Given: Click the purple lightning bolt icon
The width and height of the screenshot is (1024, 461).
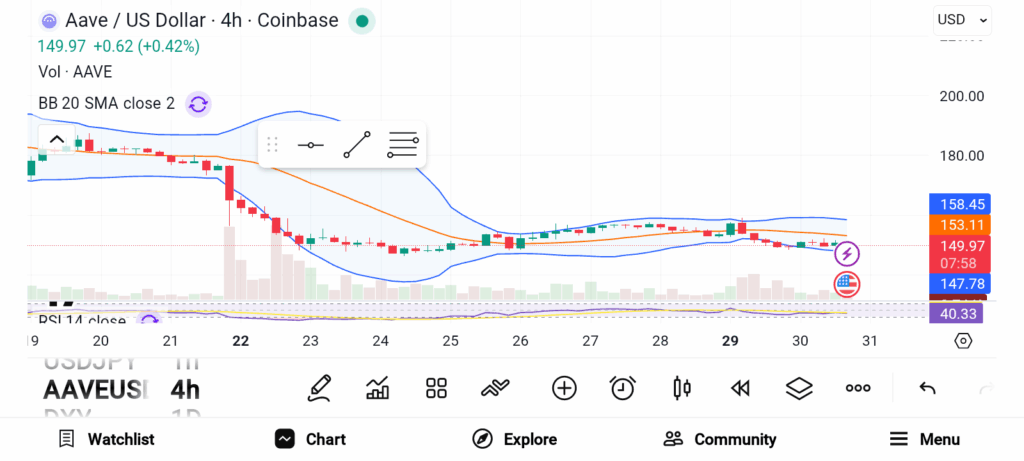Looking at the screenshot, I should [x=847, y=253].
